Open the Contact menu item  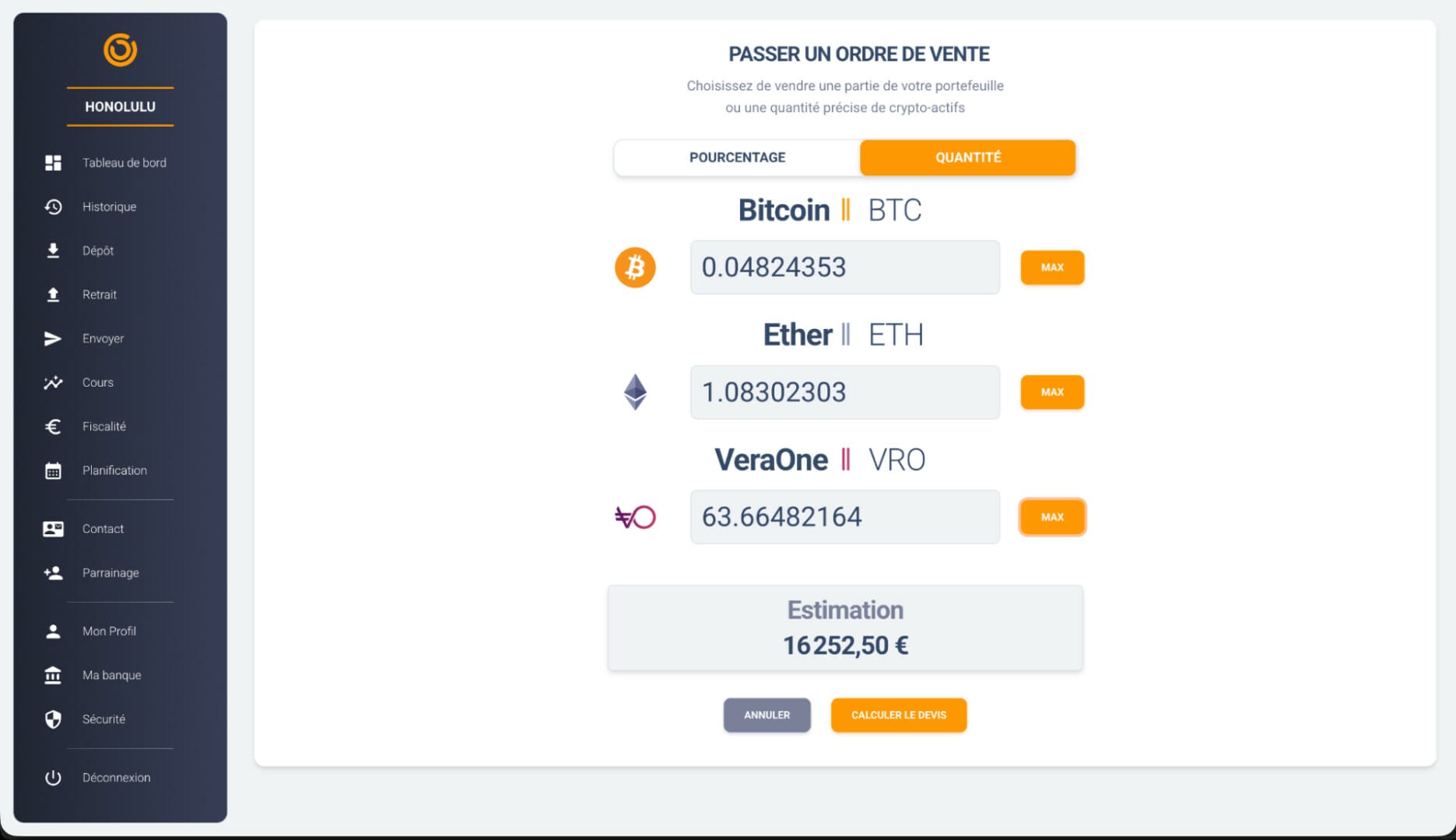(103, 529)
